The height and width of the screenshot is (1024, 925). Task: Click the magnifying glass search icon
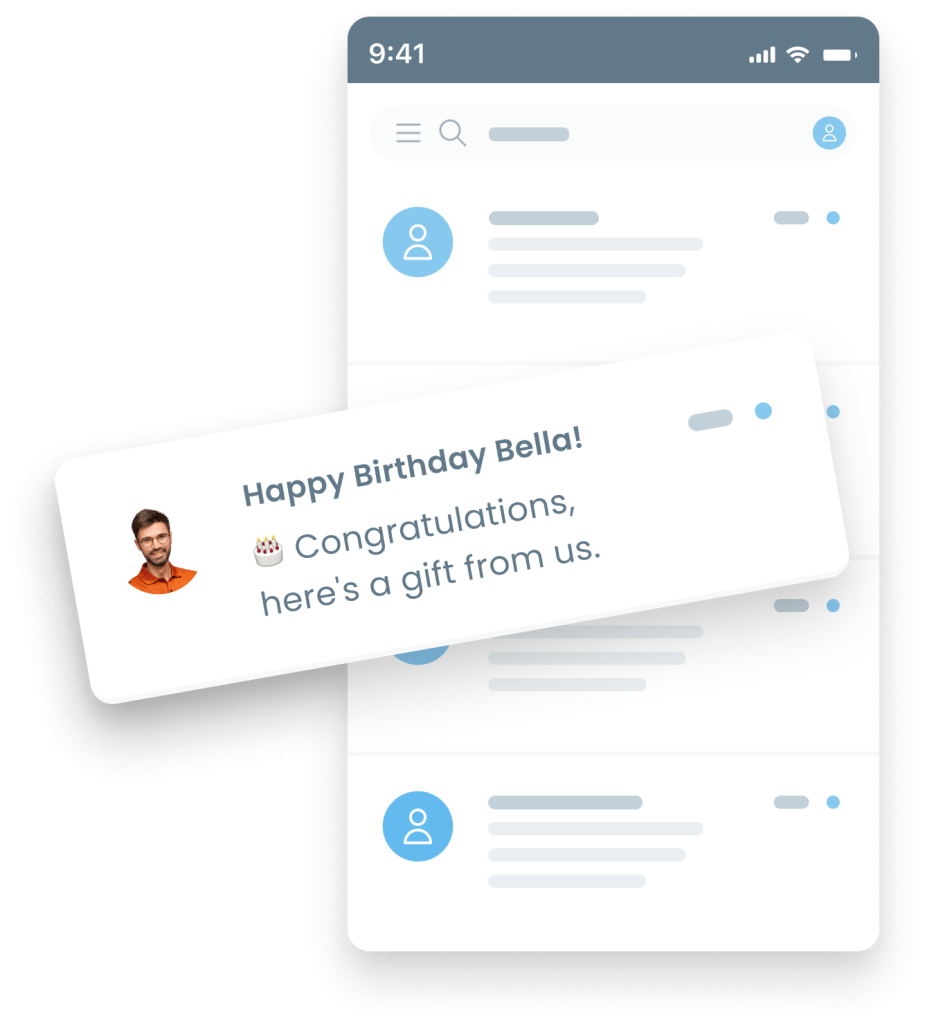pyautogui.click(x=452, y=133)
